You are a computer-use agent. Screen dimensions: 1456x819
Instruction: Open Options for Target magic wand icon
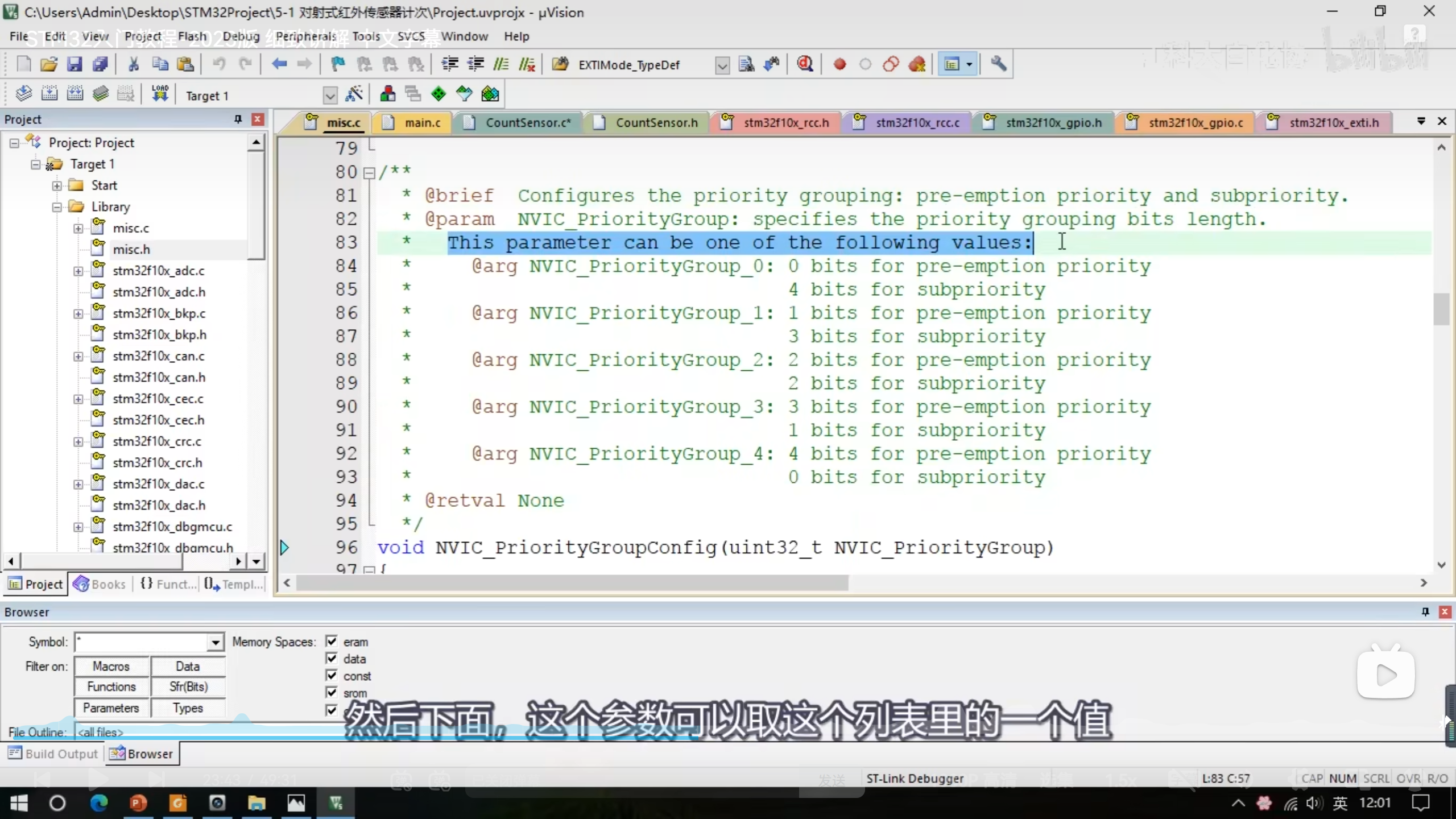pyautogui.click(x=354, y=94)
